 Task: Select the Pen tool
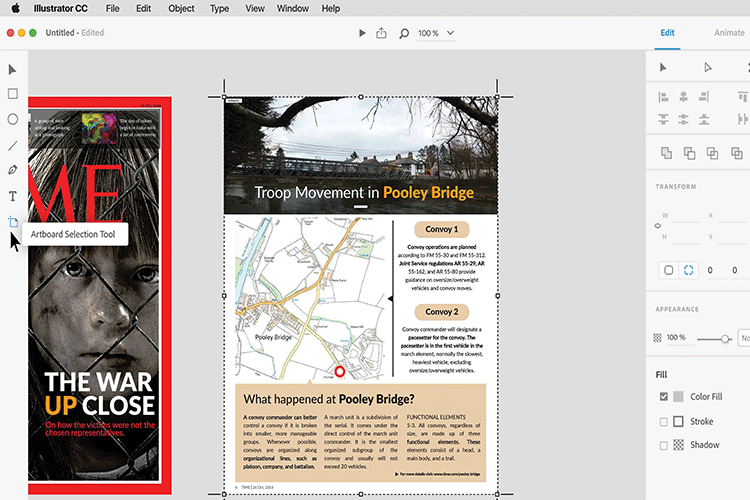point(13,170)
